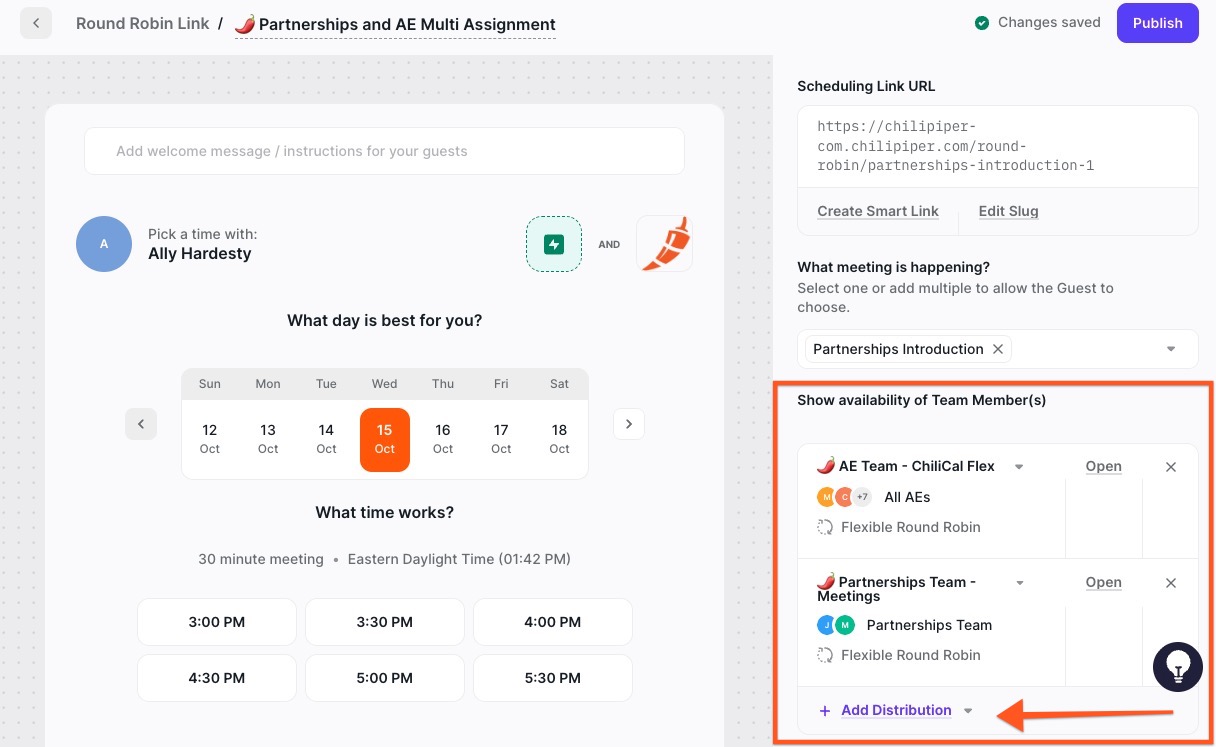The width and height of the screenshot is (1216, 747).
Task: Select the 3:30 PM time slot
Action: coord(385,622)
